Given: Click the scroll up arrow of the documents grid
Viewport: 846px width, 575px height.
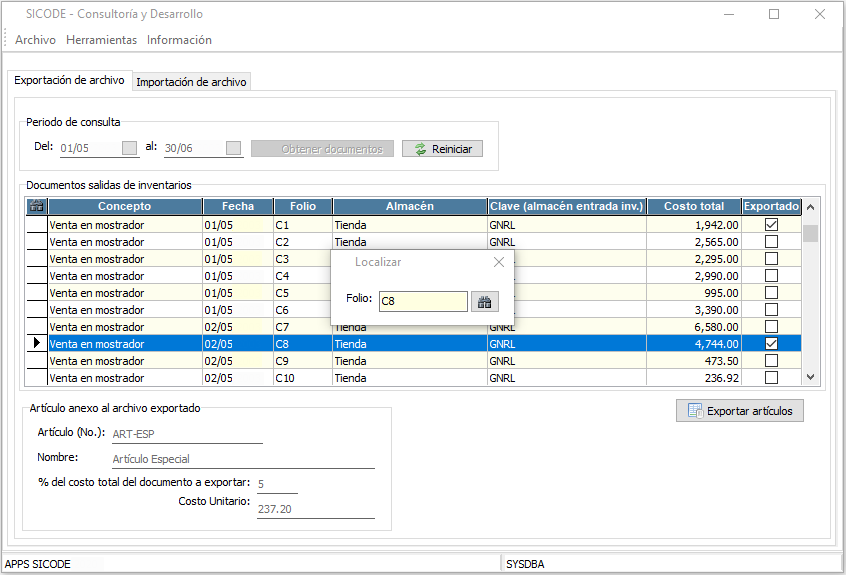Looking at the screenshot, I should click(811, 207).
